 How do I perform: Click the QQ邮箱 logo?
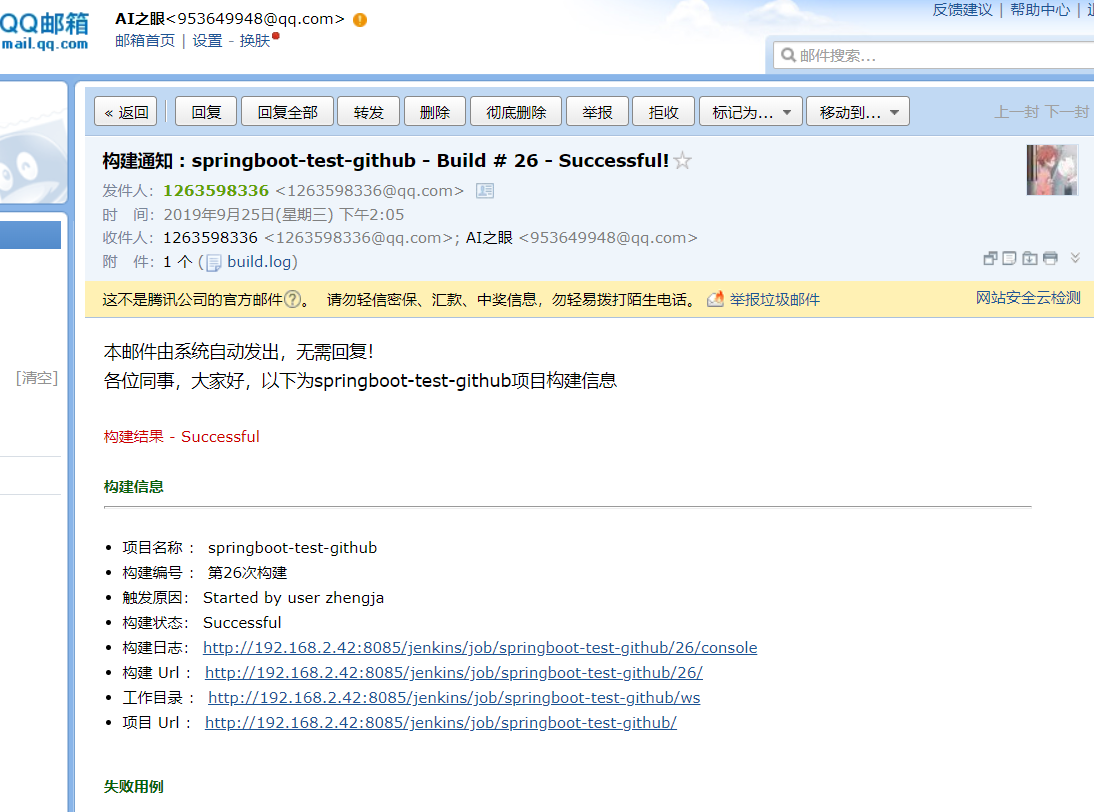coord(45,30)
